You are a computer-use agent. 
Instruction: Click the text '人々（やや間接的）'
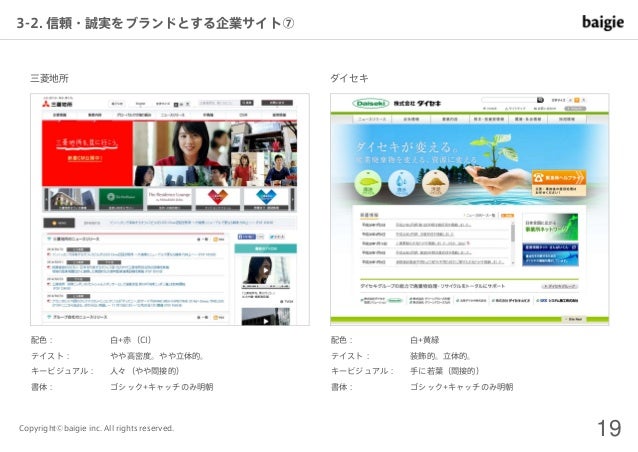point(144,371)
